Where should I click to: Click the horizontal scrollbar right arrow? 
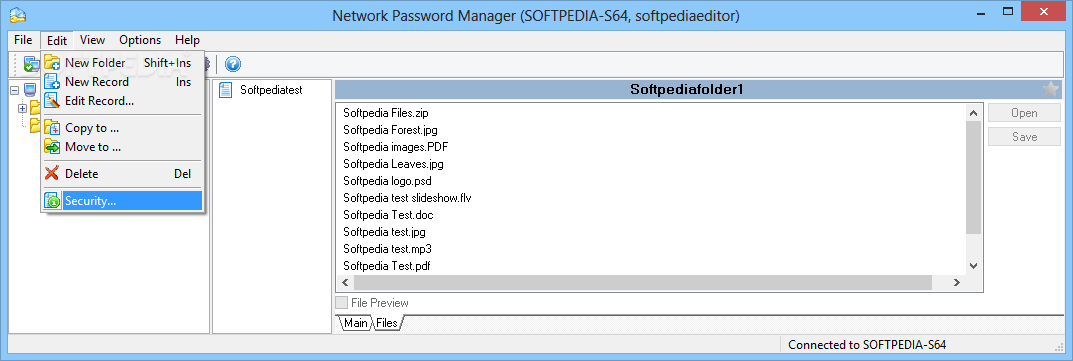pos(958,282)
